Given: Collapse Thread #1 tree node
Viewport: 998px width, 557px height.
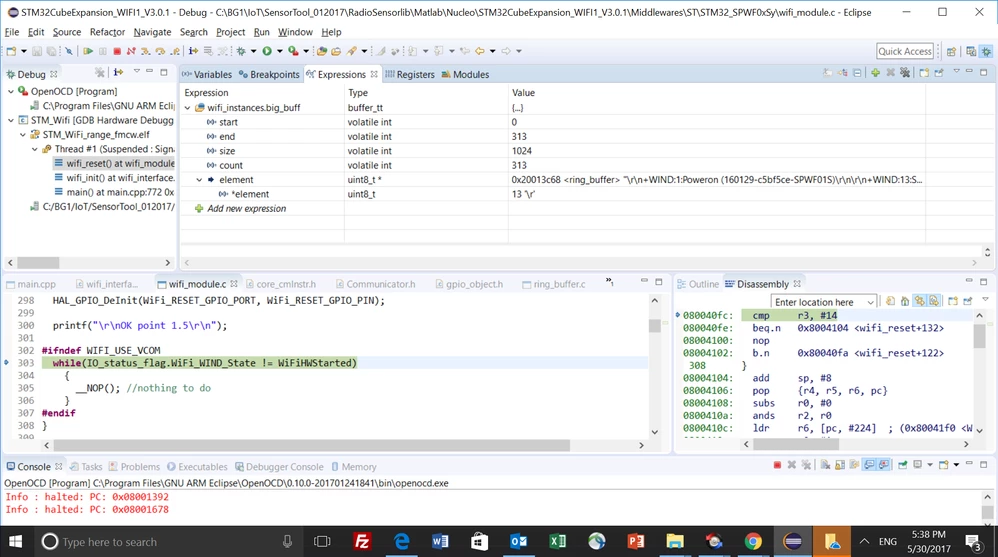Looking at the screenshot, I should 34,149.
